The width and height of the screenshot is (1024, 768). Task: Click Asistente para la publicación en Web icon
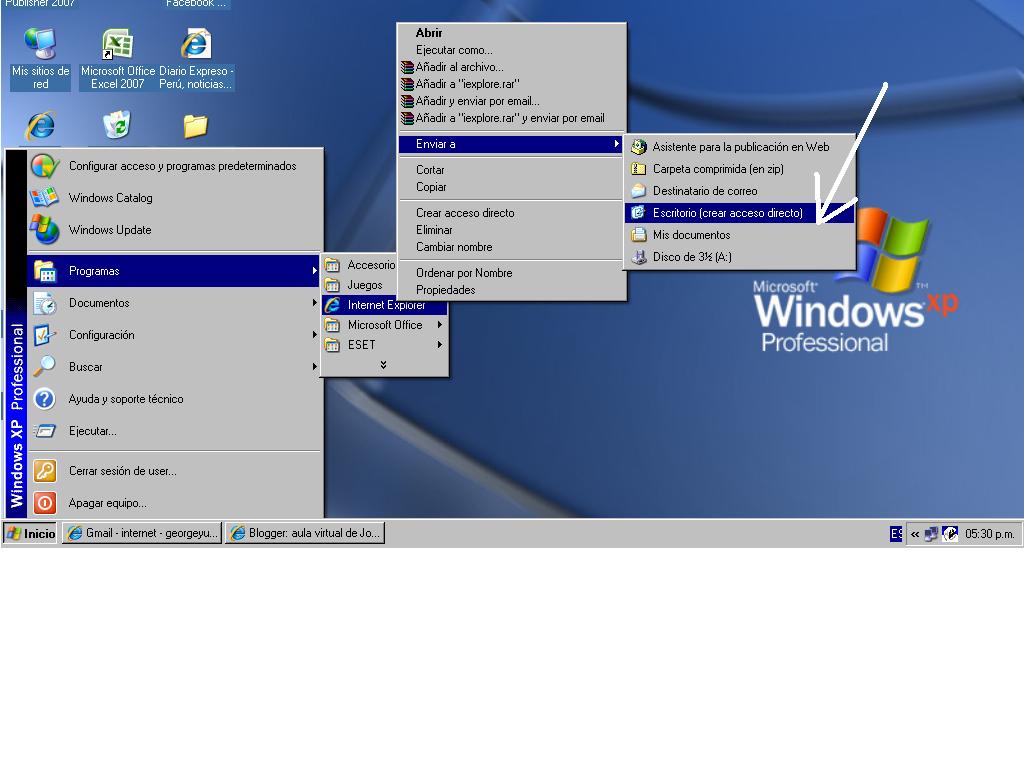coord(639,147)
